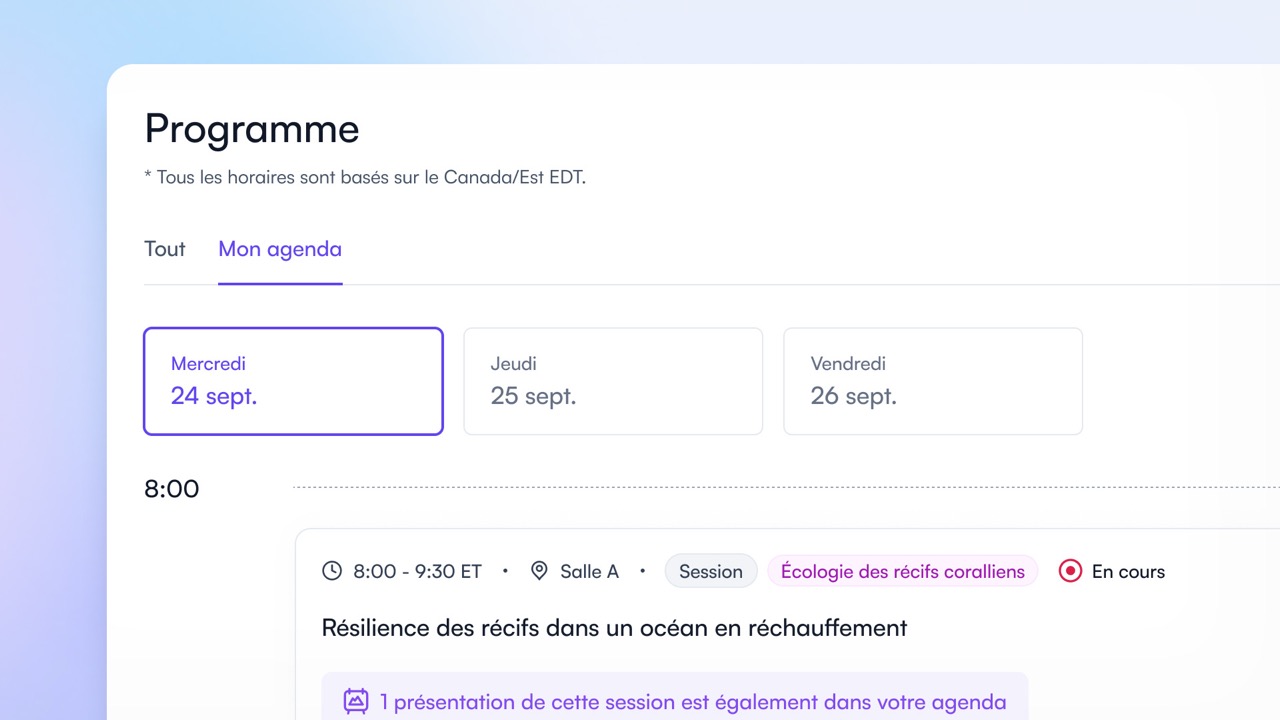Click the Programme page heading

pyautogui.click(x=251, y=128)
